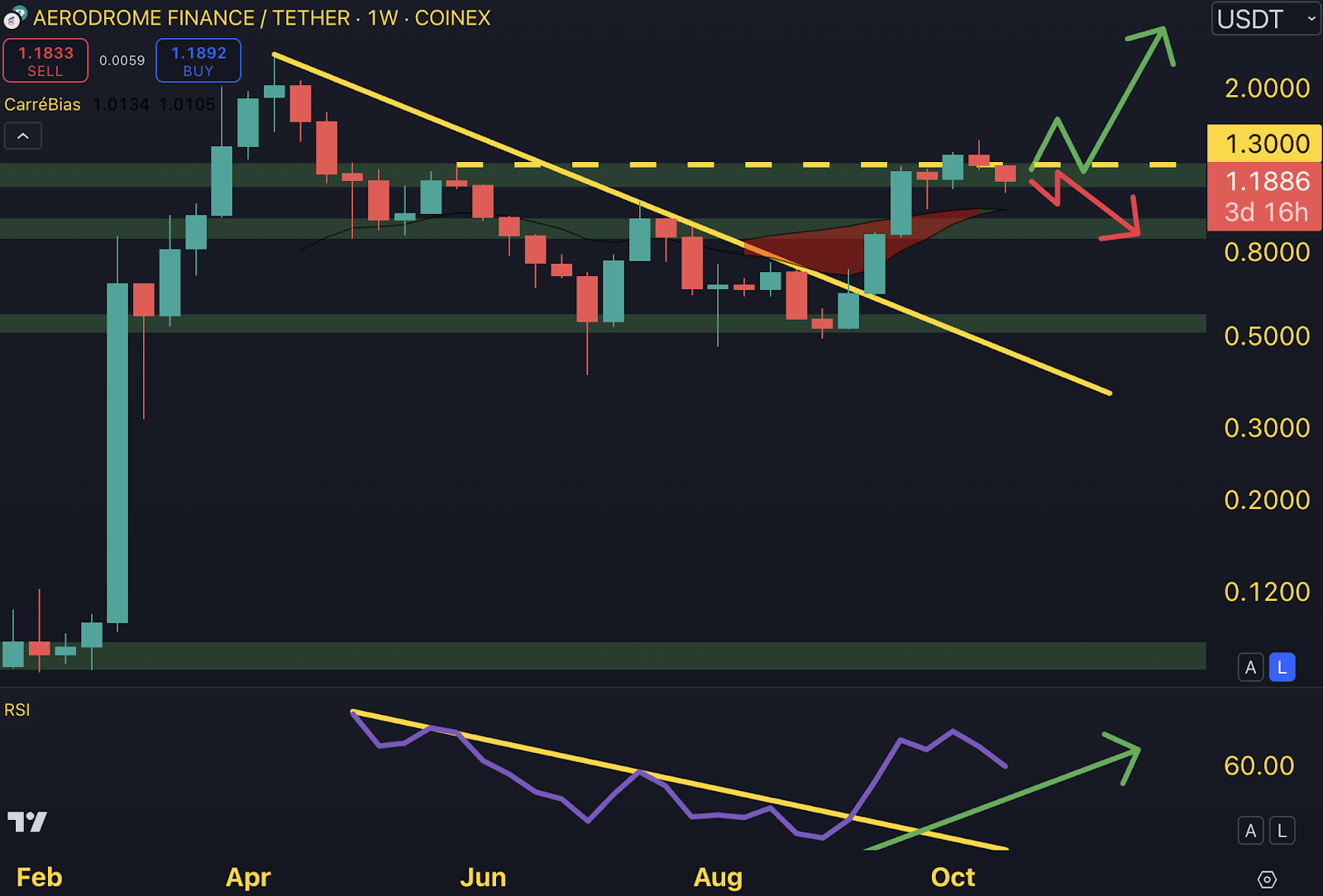Enable auto scale with the A button
The width and height of the screenshot is (1323, 896).
coord(1250,667)
